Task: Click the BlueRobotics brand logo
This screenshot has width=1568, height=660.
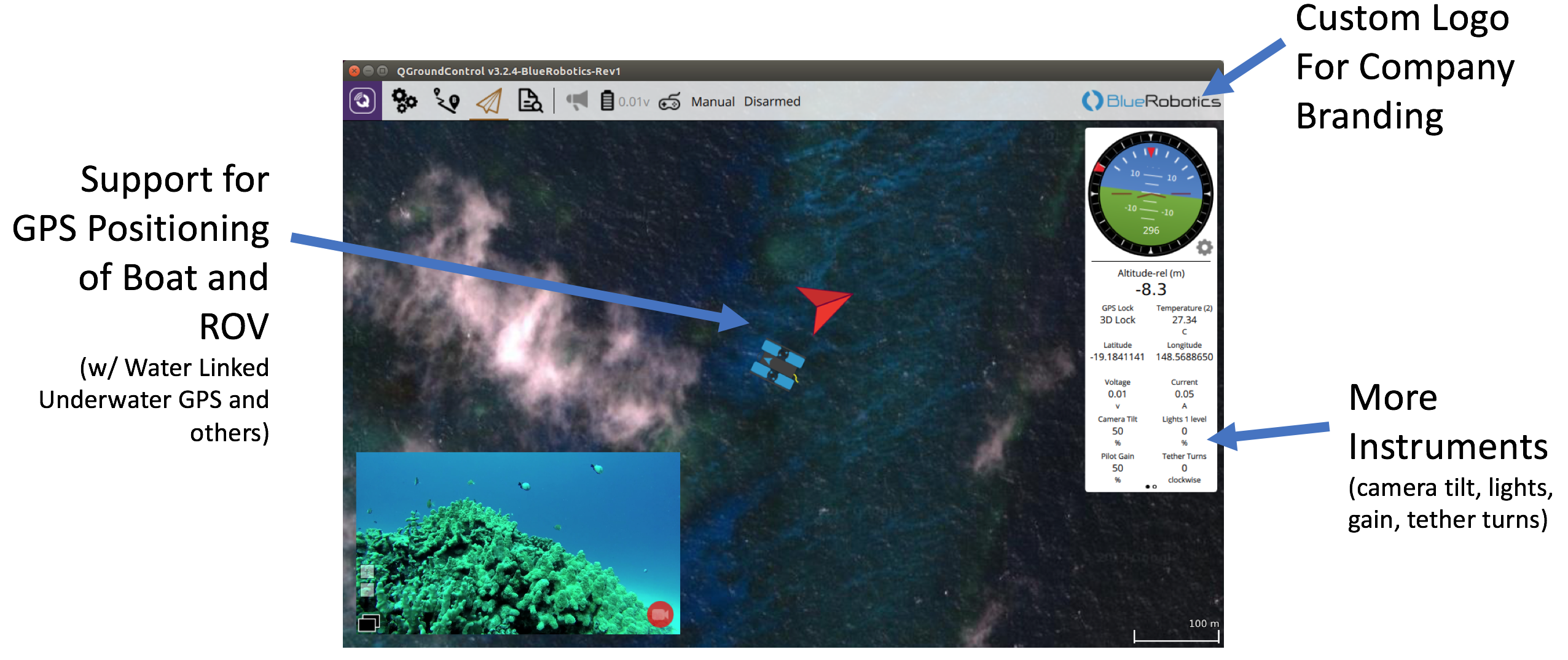Action: point(1151,101)
